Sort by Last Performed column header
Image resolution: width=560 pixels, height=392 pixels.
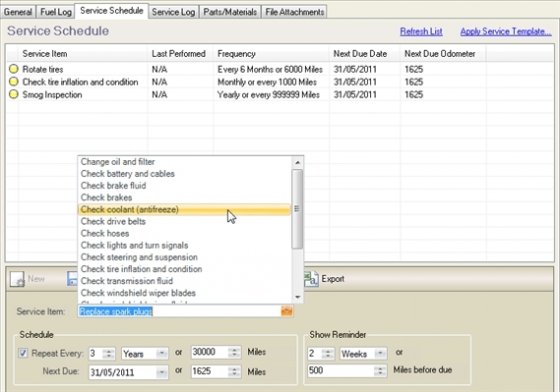tap(179, 54)
